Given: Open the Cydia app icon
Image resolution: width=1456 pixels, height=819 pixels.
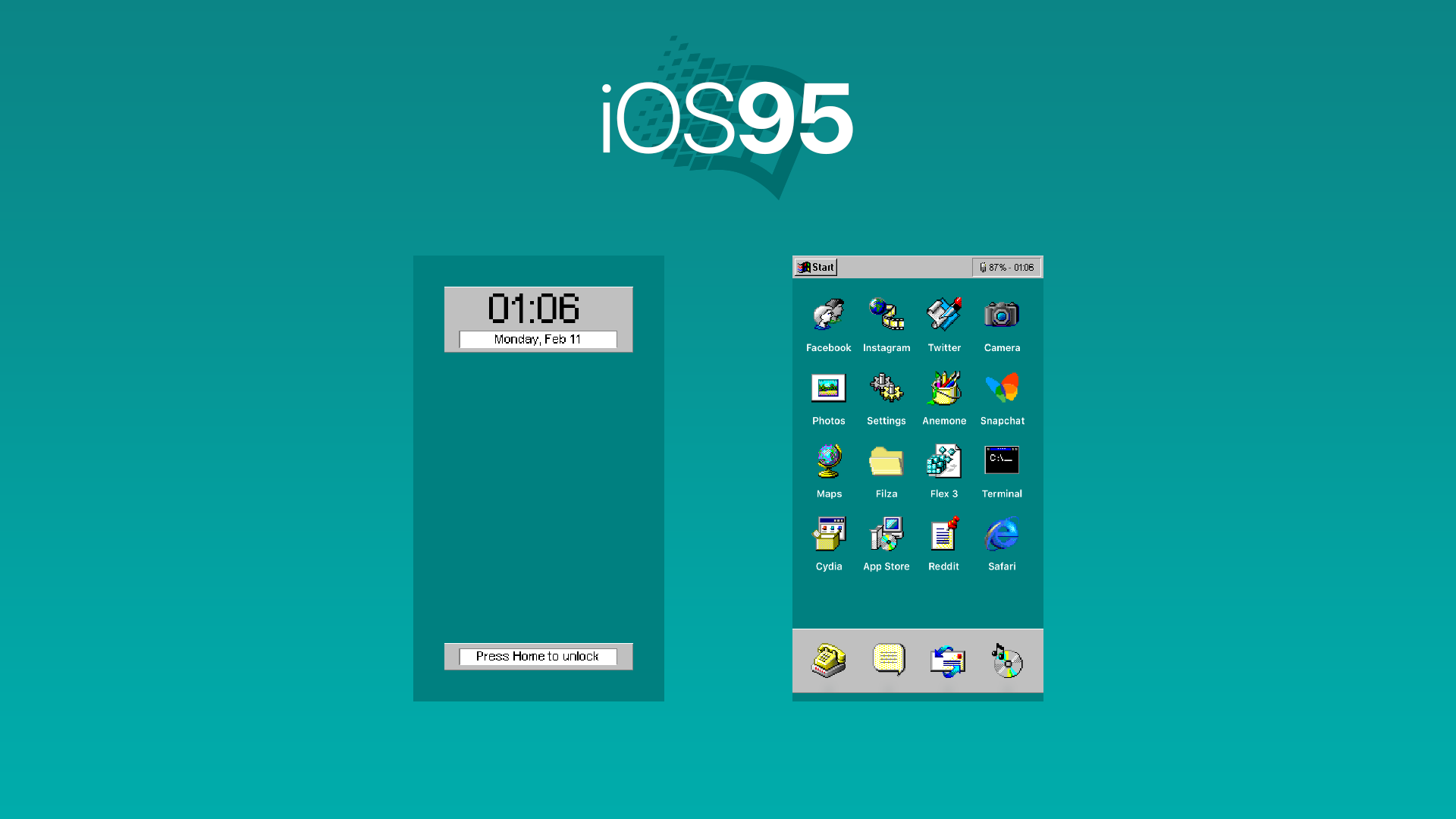Looking at the screenshot, I should coord(829,534).
